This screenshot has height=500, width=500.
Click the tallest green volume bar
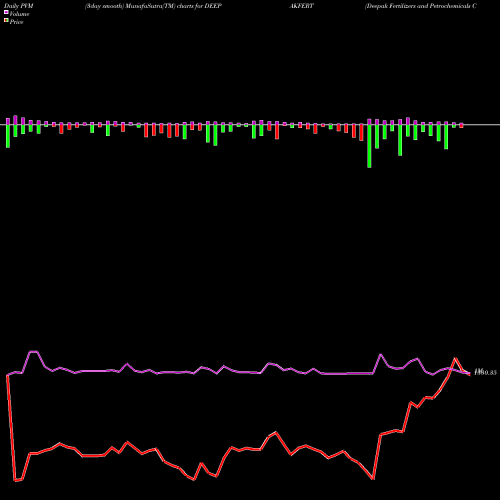click(x=369, y=146)
